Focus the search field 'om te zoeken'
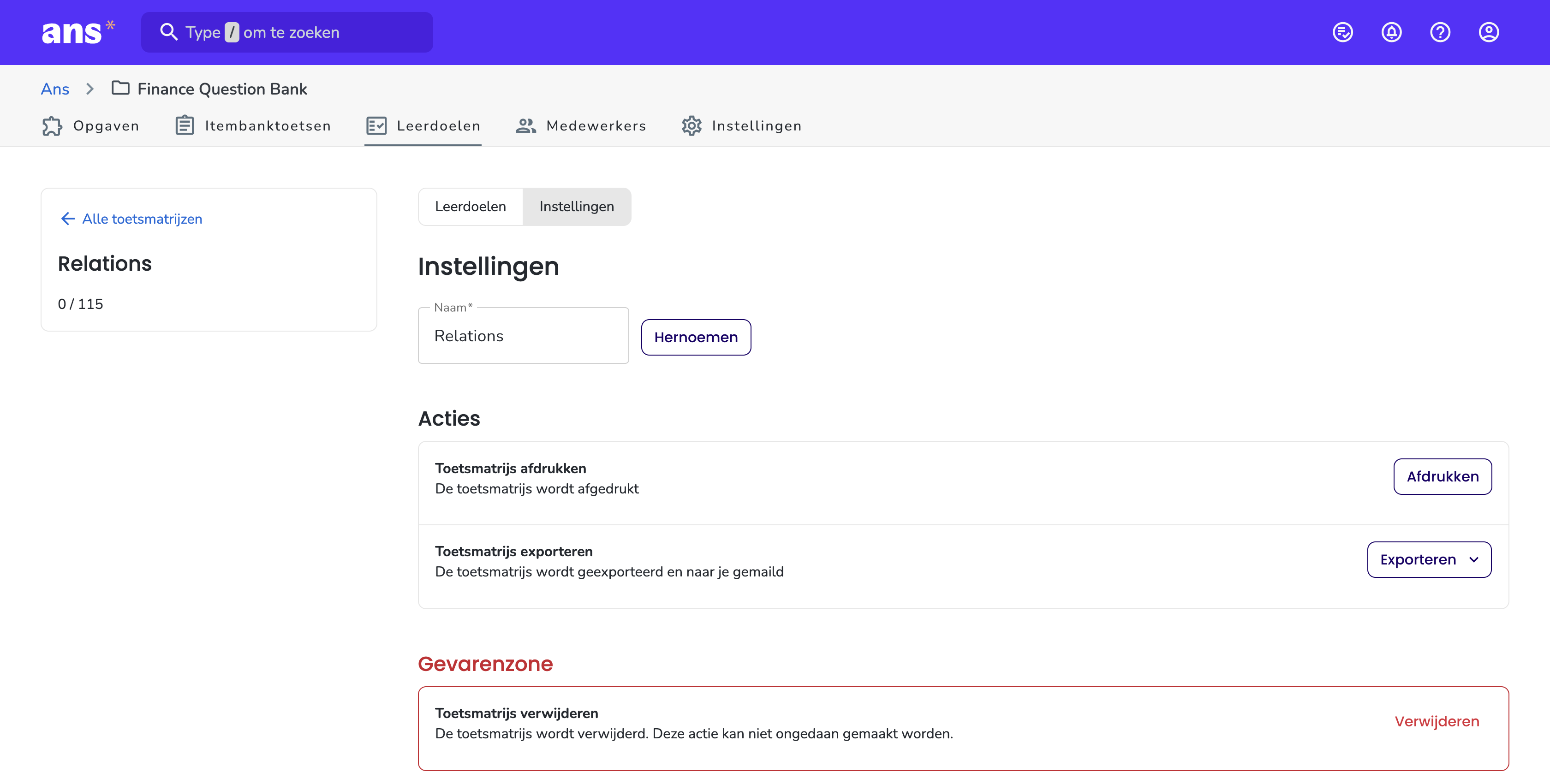 (287, 32)
